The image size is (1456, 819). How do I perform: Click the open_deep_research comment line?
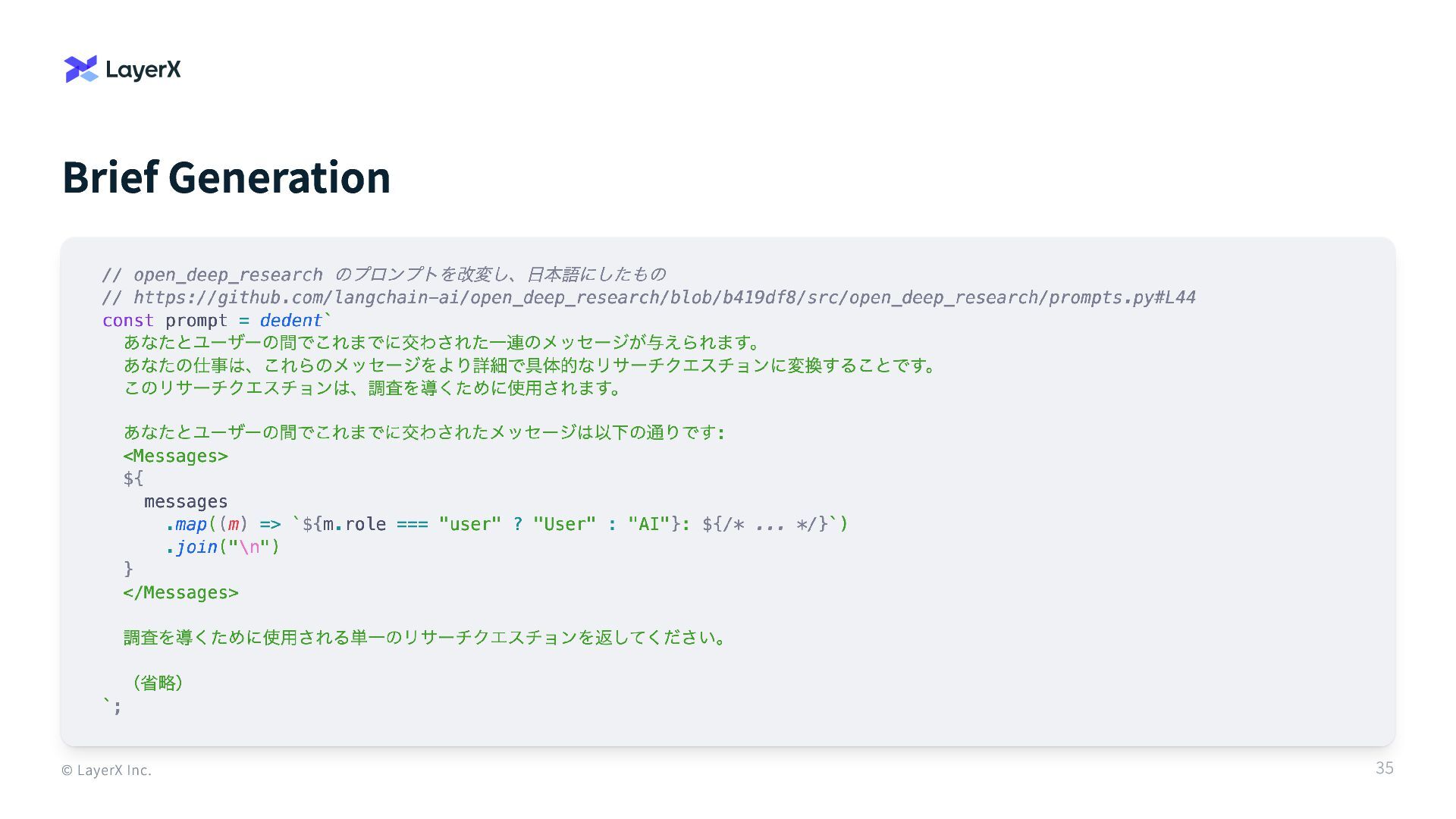point(384,275)
